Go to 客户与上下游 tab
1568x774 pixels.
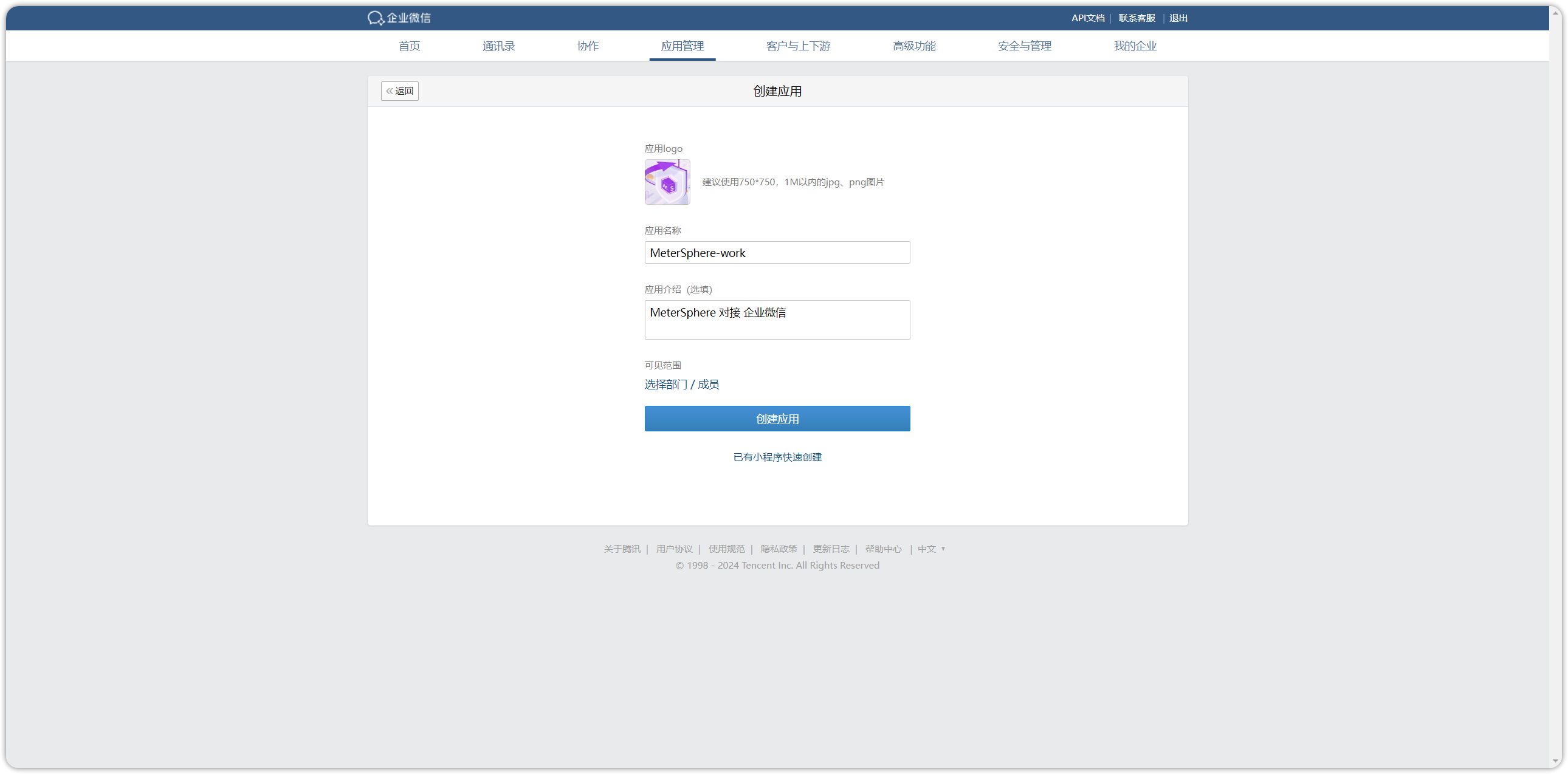tap(798, 46)
